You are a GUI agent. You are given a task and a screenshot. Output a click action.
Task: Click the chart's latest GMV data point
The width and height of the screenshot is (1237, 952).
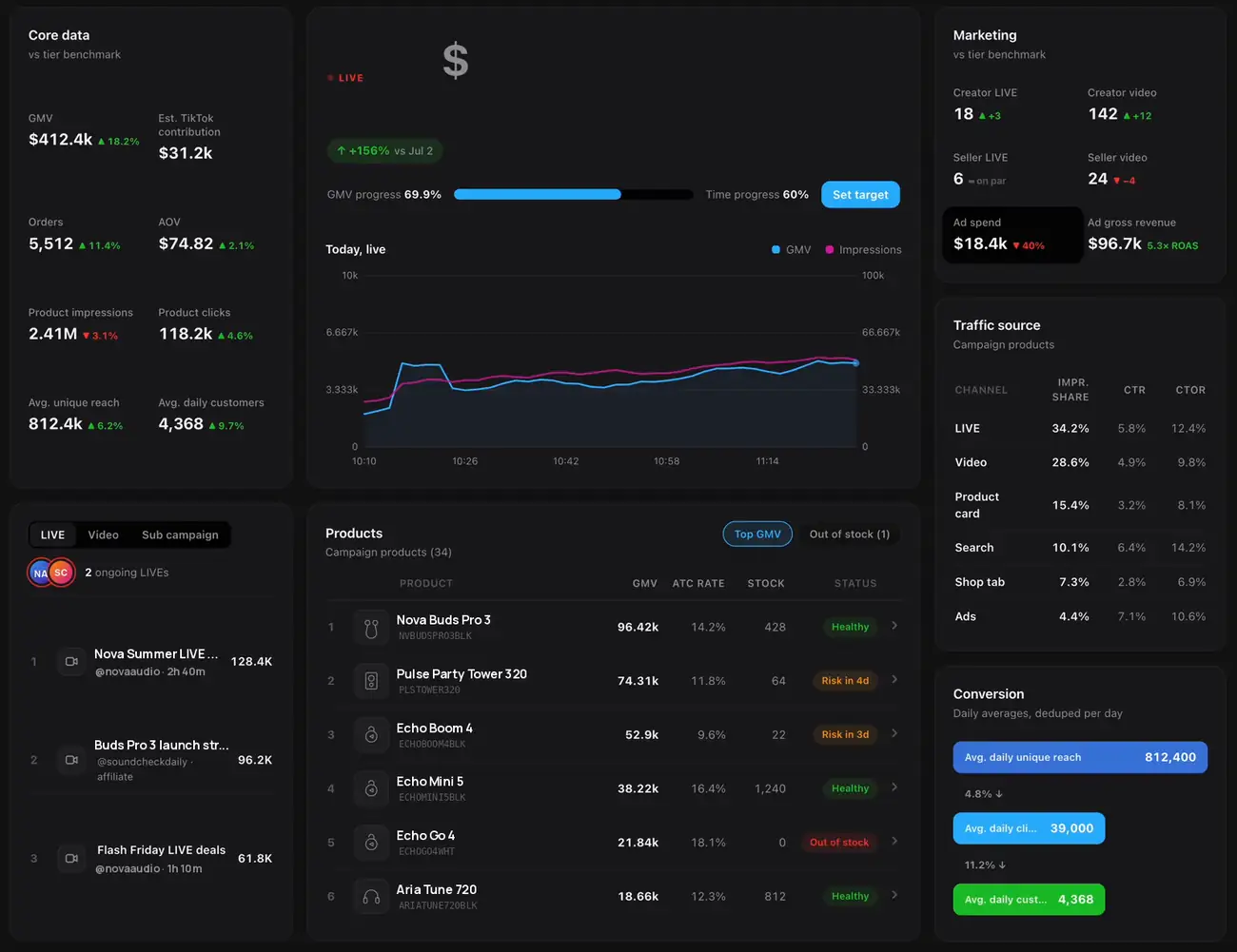point(855,363)
